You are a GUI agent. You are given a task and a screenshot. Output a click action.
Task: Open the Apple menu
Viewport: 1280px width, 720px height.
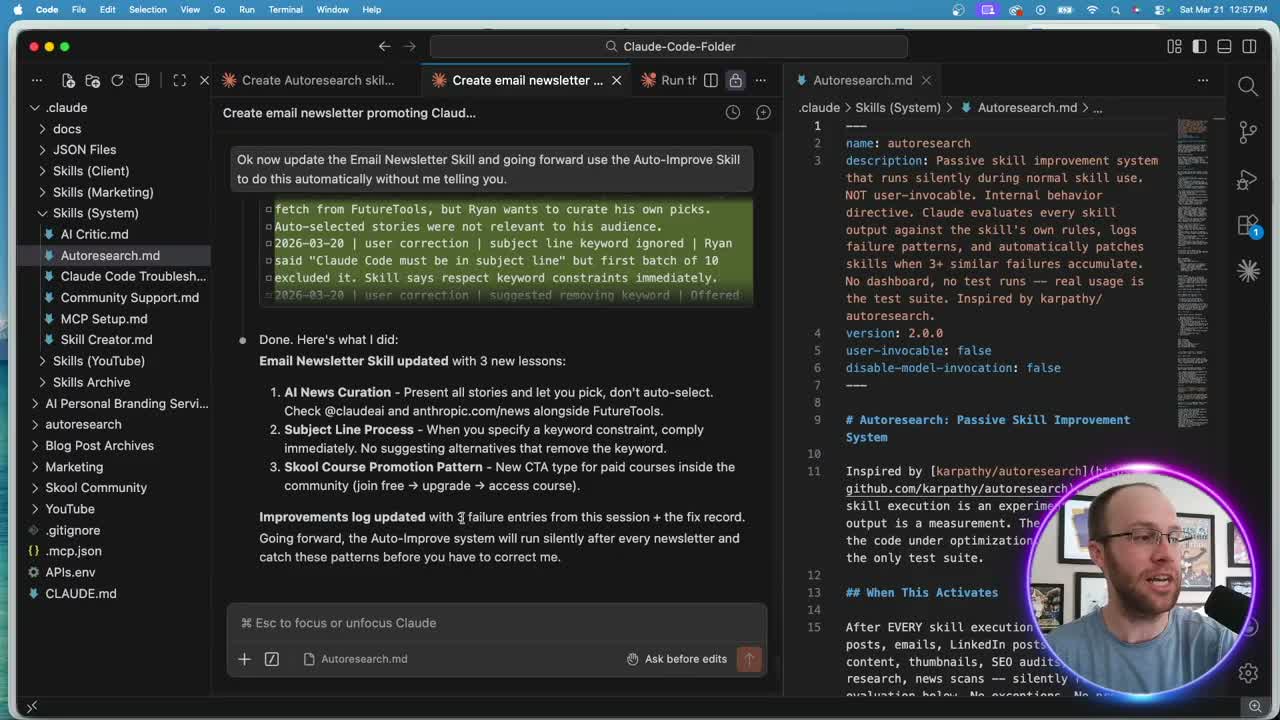pyautogui.click(x=17, y=9)
